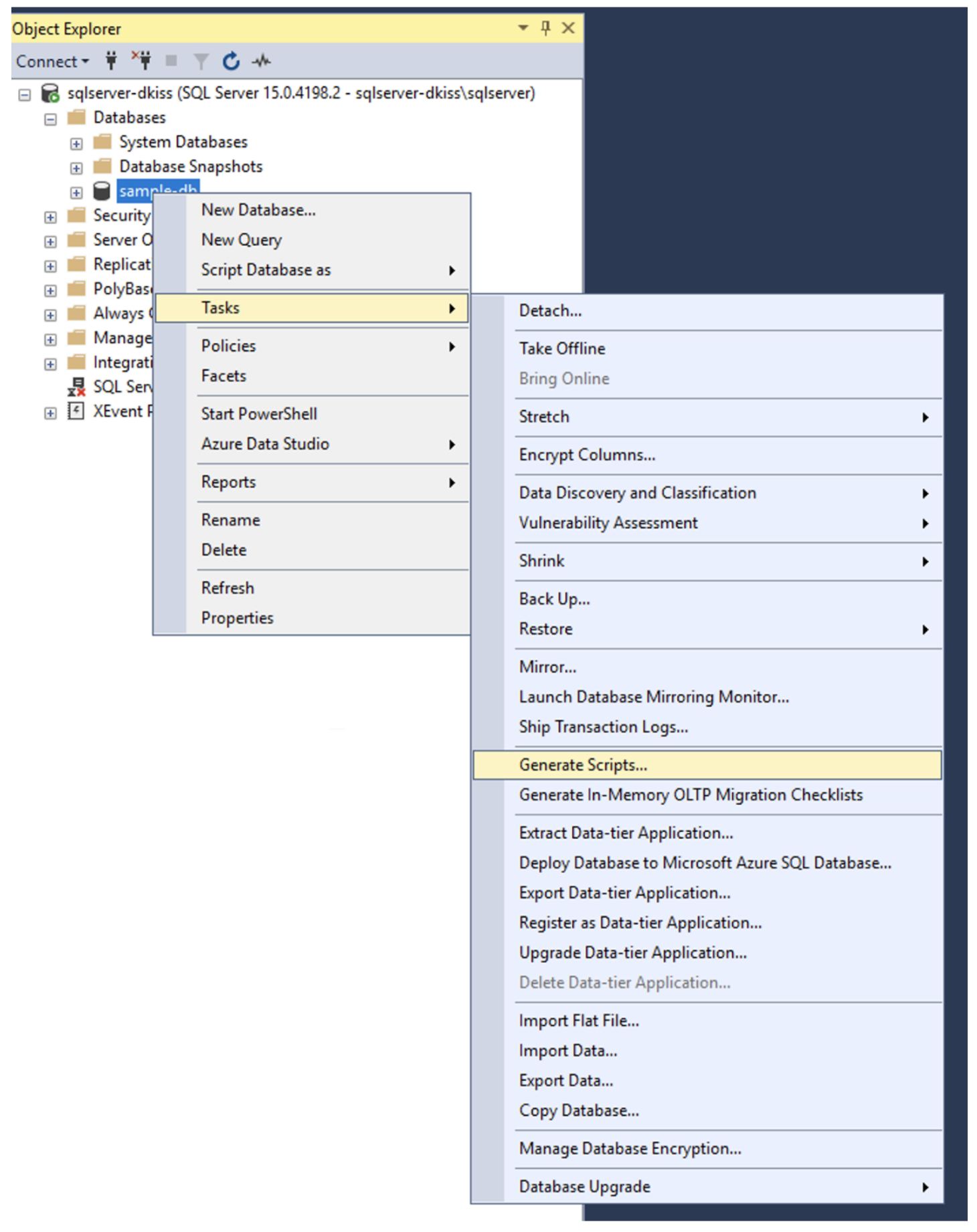Open the Reports submenu

click(x=312, y=482)
